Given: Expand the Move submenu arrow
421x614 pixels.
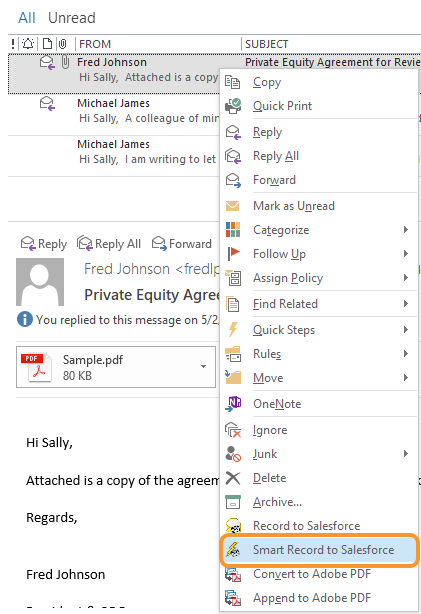Looking at the screenshot, I should [x=406, y=377].
